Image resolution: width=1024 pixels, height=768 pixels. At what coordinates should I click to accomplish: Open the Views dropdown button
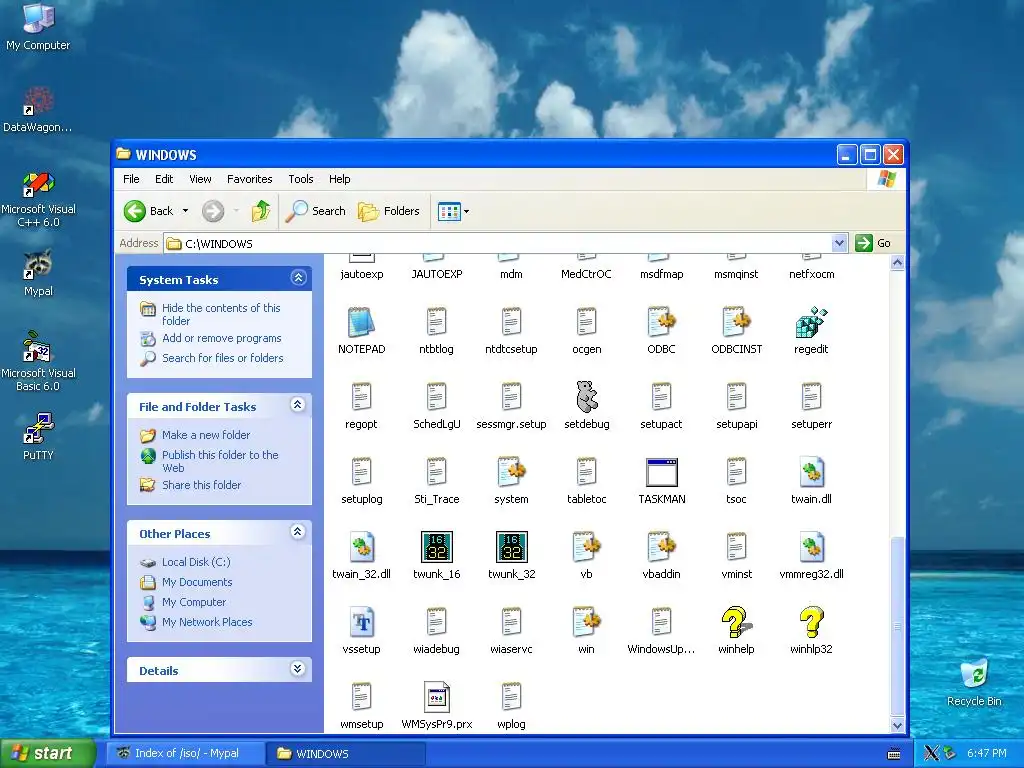coord(453,211)
